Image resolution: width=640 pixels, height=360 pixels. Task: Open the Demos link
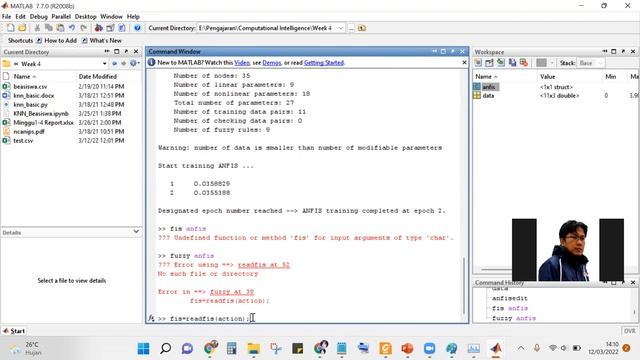272,62
